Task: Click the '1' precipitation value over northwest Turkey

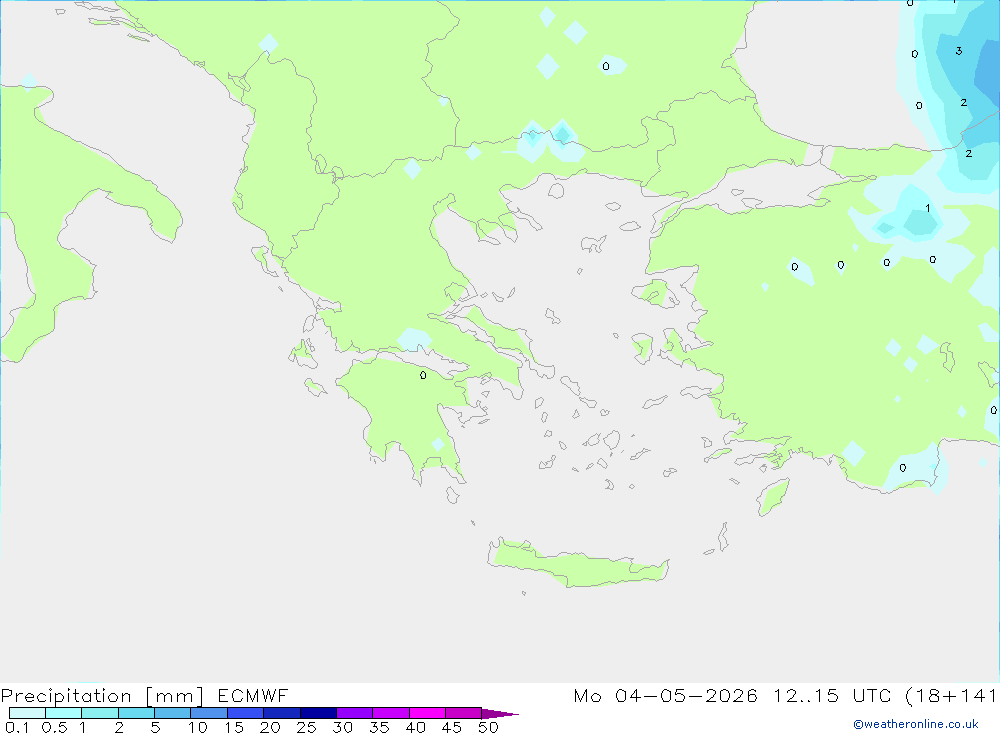Action: (927, 208)
